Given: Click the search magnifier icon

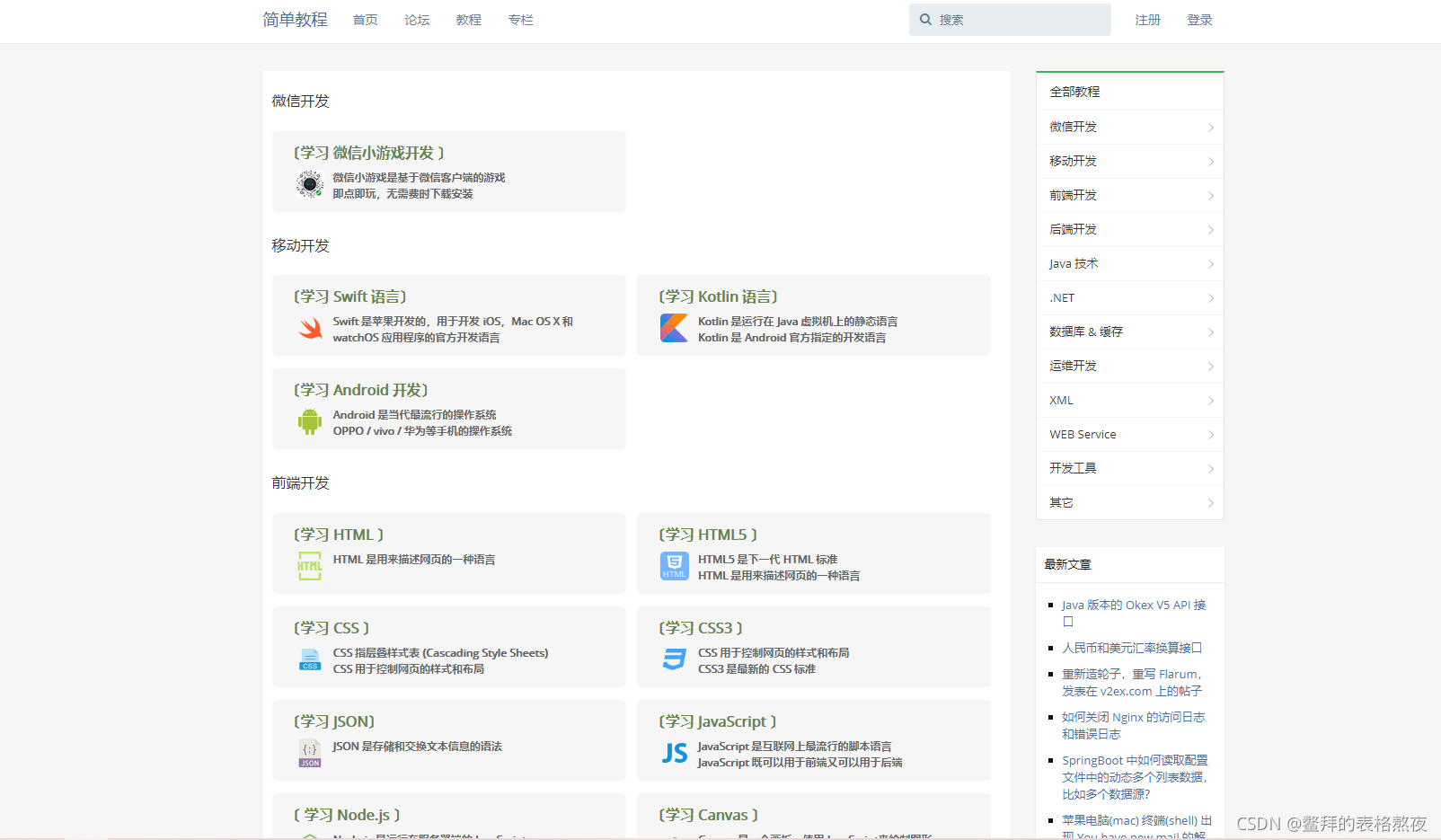Looking at the screenshot, I should [x=925, y=20].
